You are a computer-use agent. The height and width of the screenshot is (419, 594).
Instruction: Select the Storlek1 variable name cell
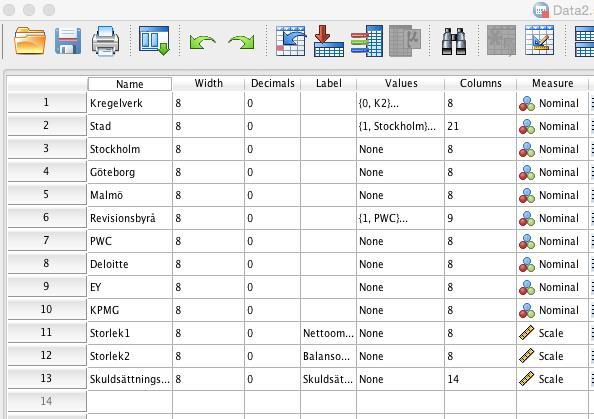[x=130, y=333]
